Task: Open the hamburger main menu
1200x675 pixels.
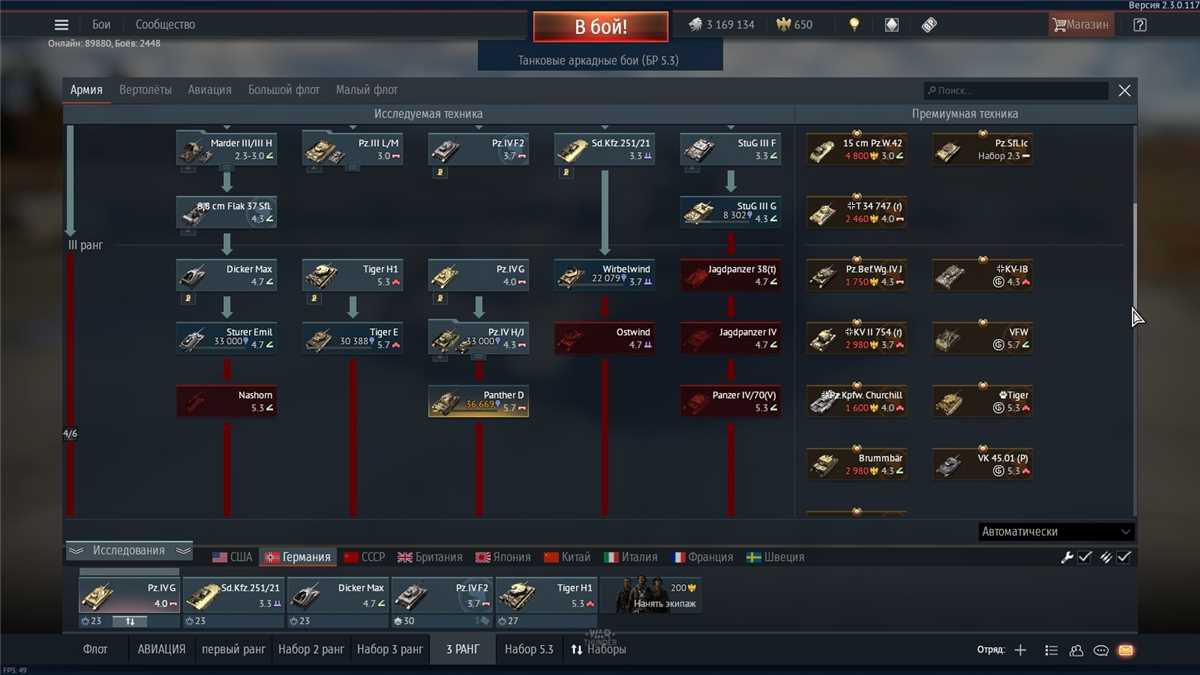Action: coord(62,25)
